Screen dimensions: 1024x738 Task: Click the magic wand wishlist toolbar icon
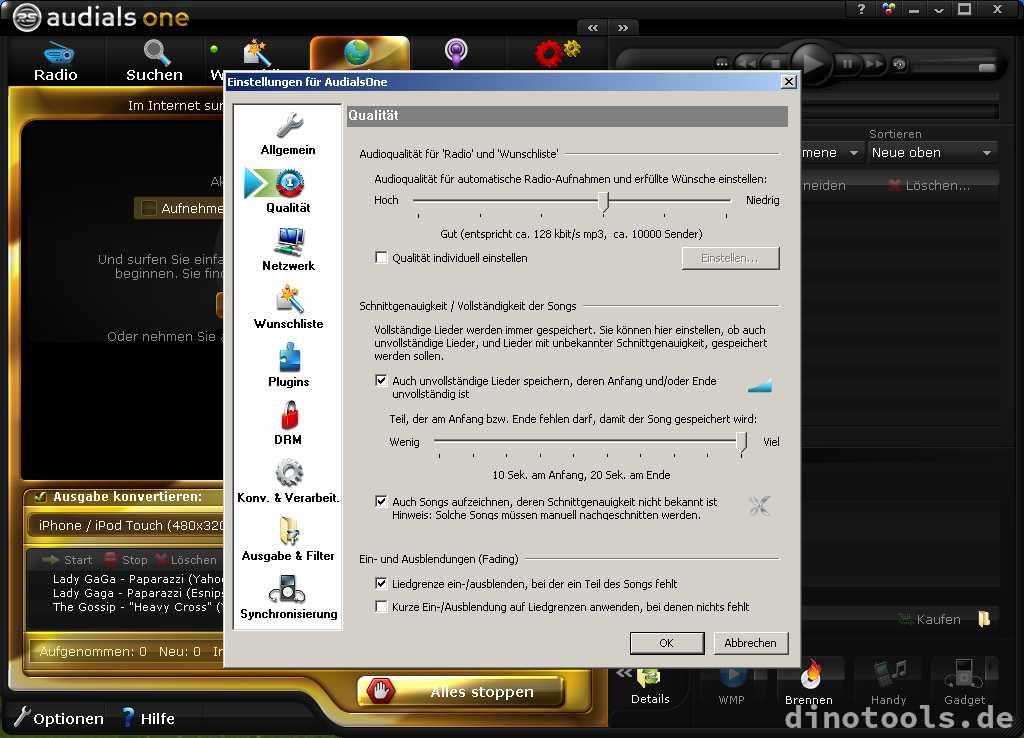(257, 52)
